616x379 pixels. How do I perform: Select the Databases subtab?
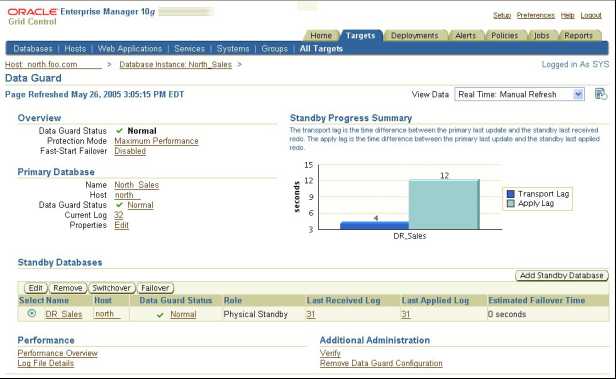[33, 49]
